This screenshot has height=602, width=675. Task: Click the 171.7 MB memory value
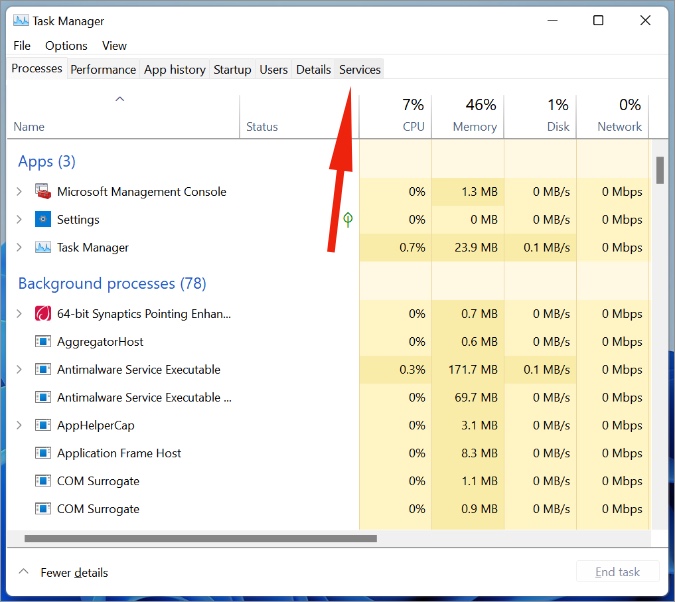473,369
